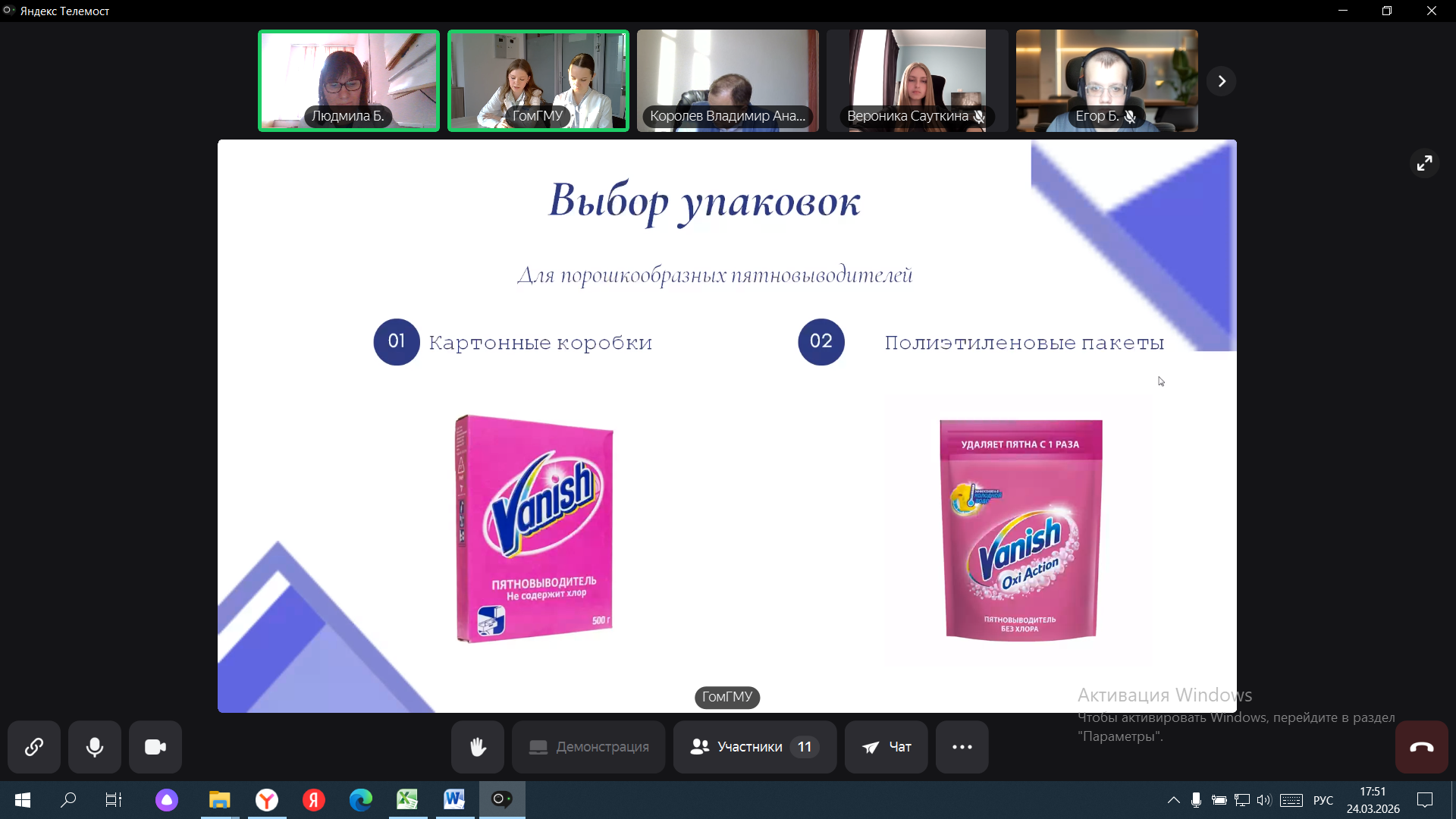Open the Alice assistant in the taskbar
Image resolution: width=1456 pixels, height=819 pixels.
click(167, 799)
